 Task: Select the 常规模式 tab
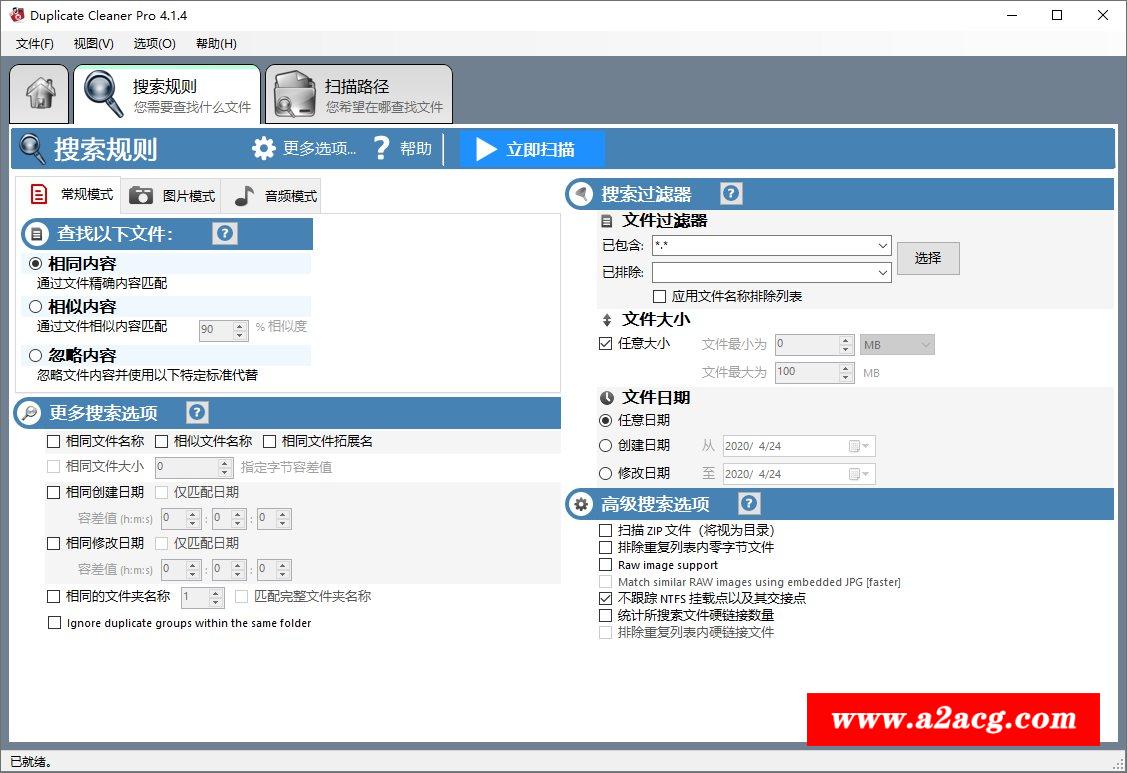(68, 194)
